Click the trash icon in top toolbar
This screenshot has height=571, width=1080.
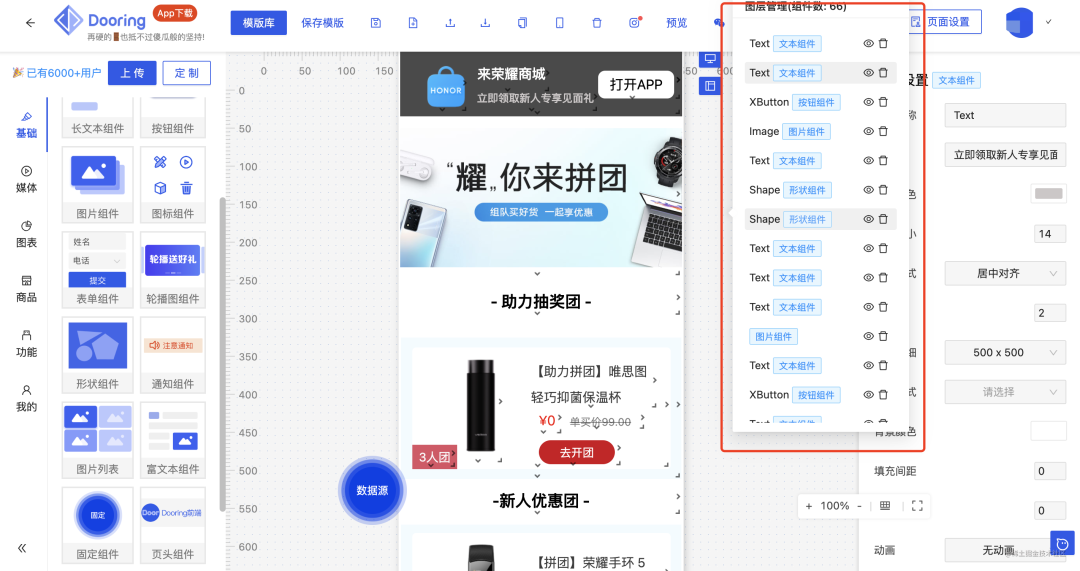point(596,23)
